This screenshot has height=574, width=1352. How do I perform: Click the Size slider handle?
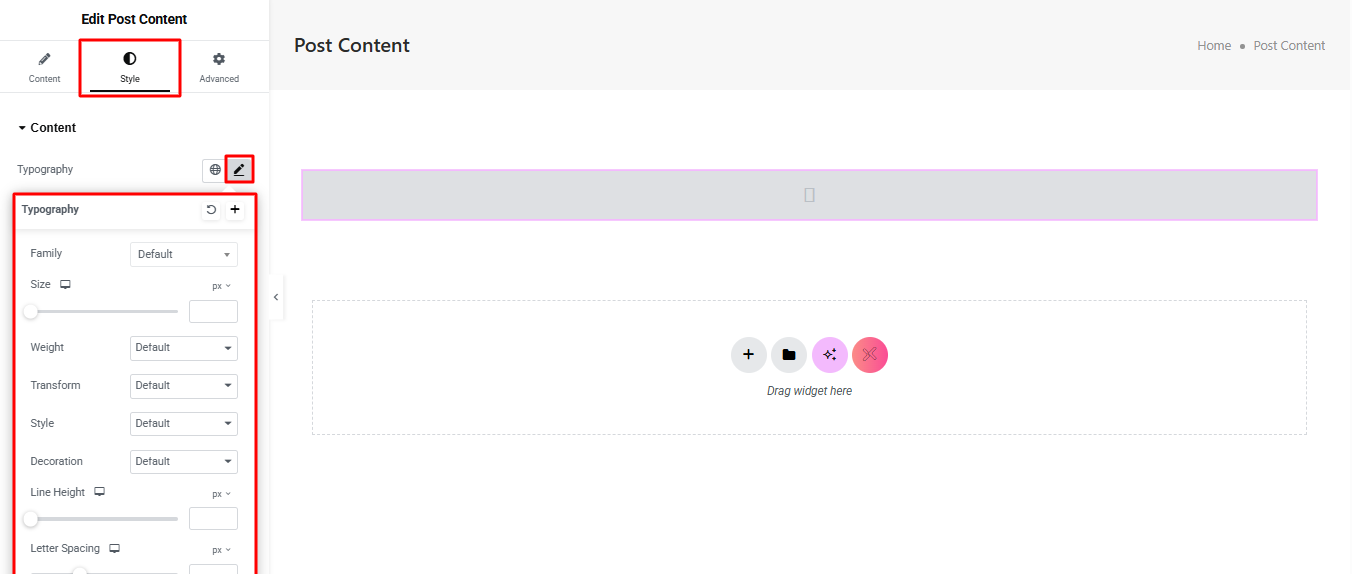coord(31,312)
